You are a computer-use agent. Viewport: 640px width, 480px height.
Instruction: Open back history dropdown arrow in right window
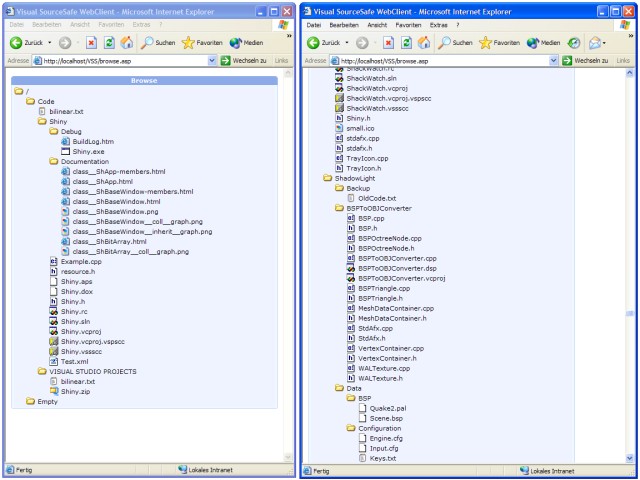[347, 42]
